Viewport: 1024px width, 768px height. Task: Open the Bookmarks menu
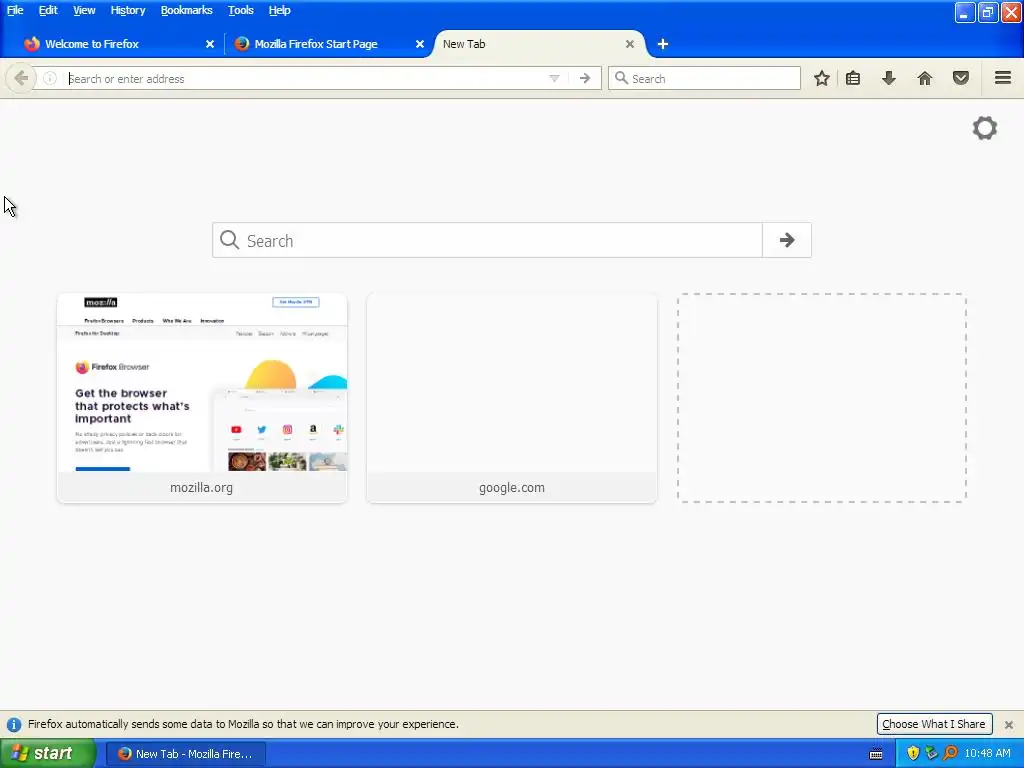186,10
